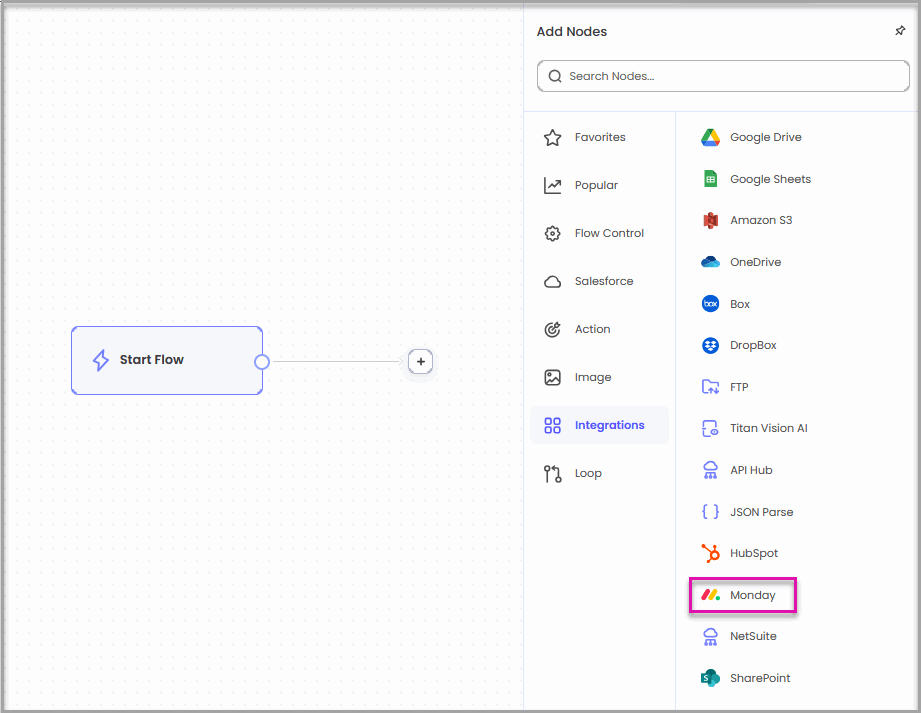Click the Flow Control gear icon

[x=552, y=233]
